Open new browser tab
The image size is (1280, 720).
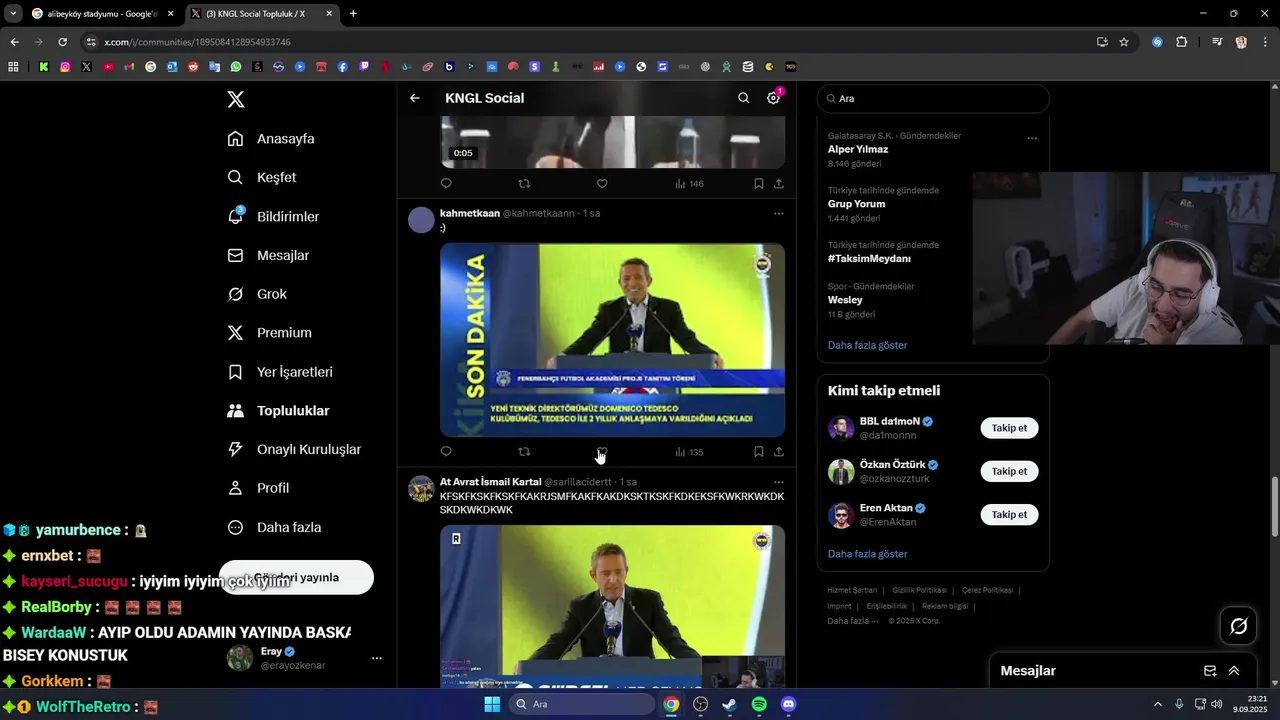pos(353,14)
